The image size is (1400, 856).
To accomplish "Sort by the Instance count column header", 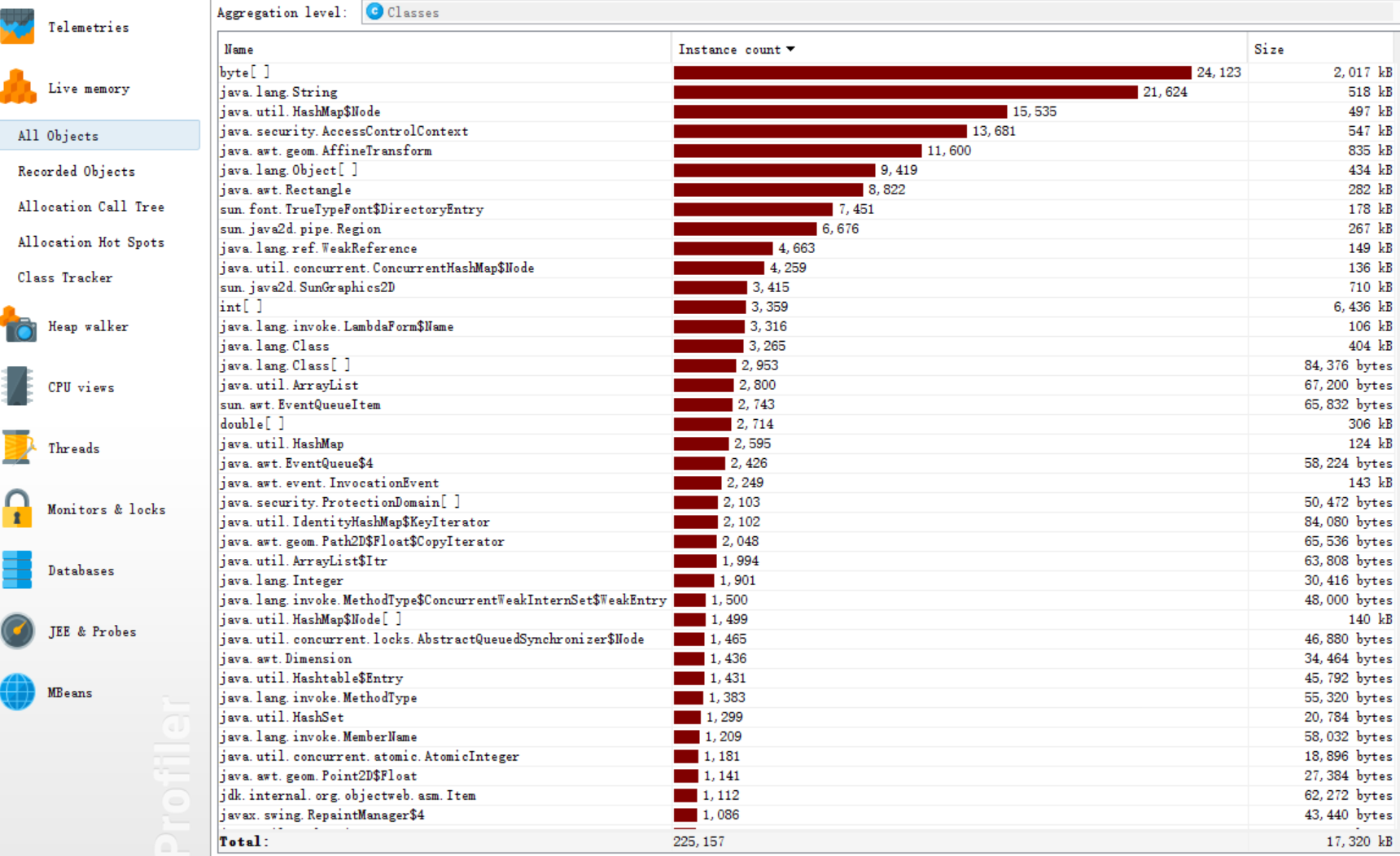I will pos(959,49).
